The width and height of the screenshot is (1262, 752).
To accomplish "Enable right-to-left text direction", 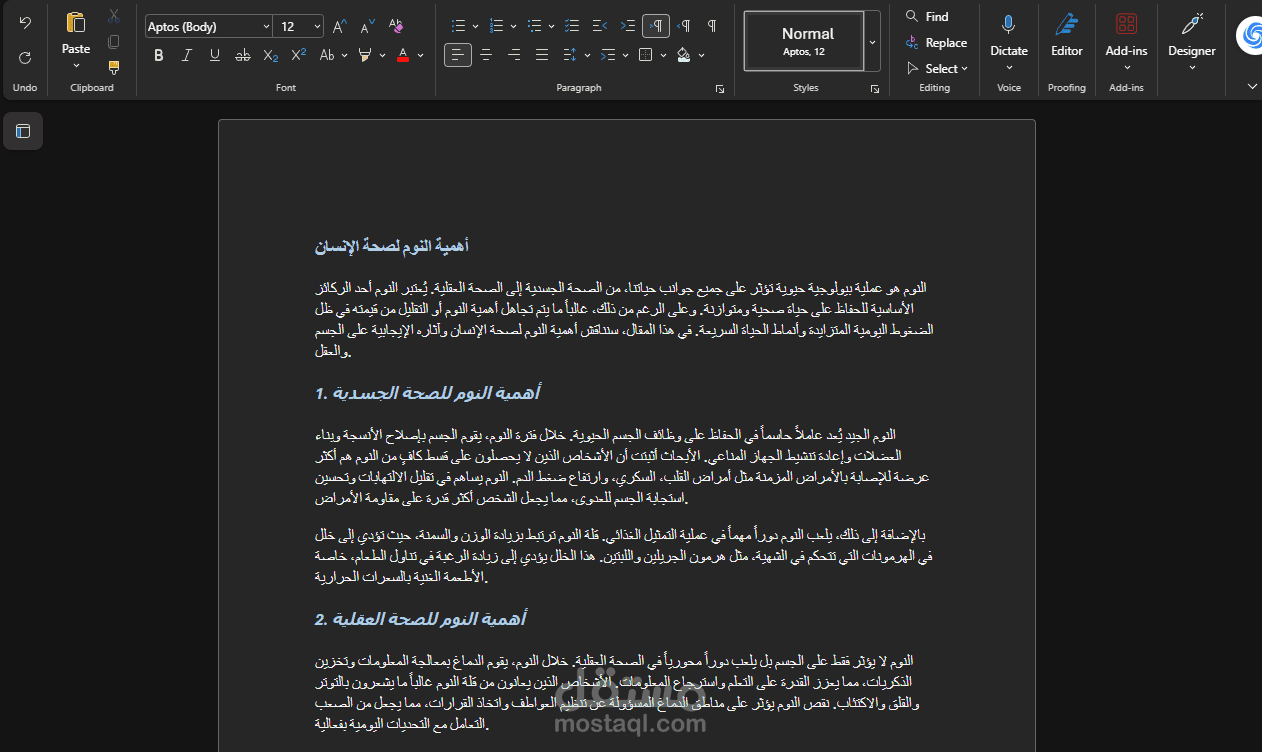I will pyautogui.click(x=684, y=25).
